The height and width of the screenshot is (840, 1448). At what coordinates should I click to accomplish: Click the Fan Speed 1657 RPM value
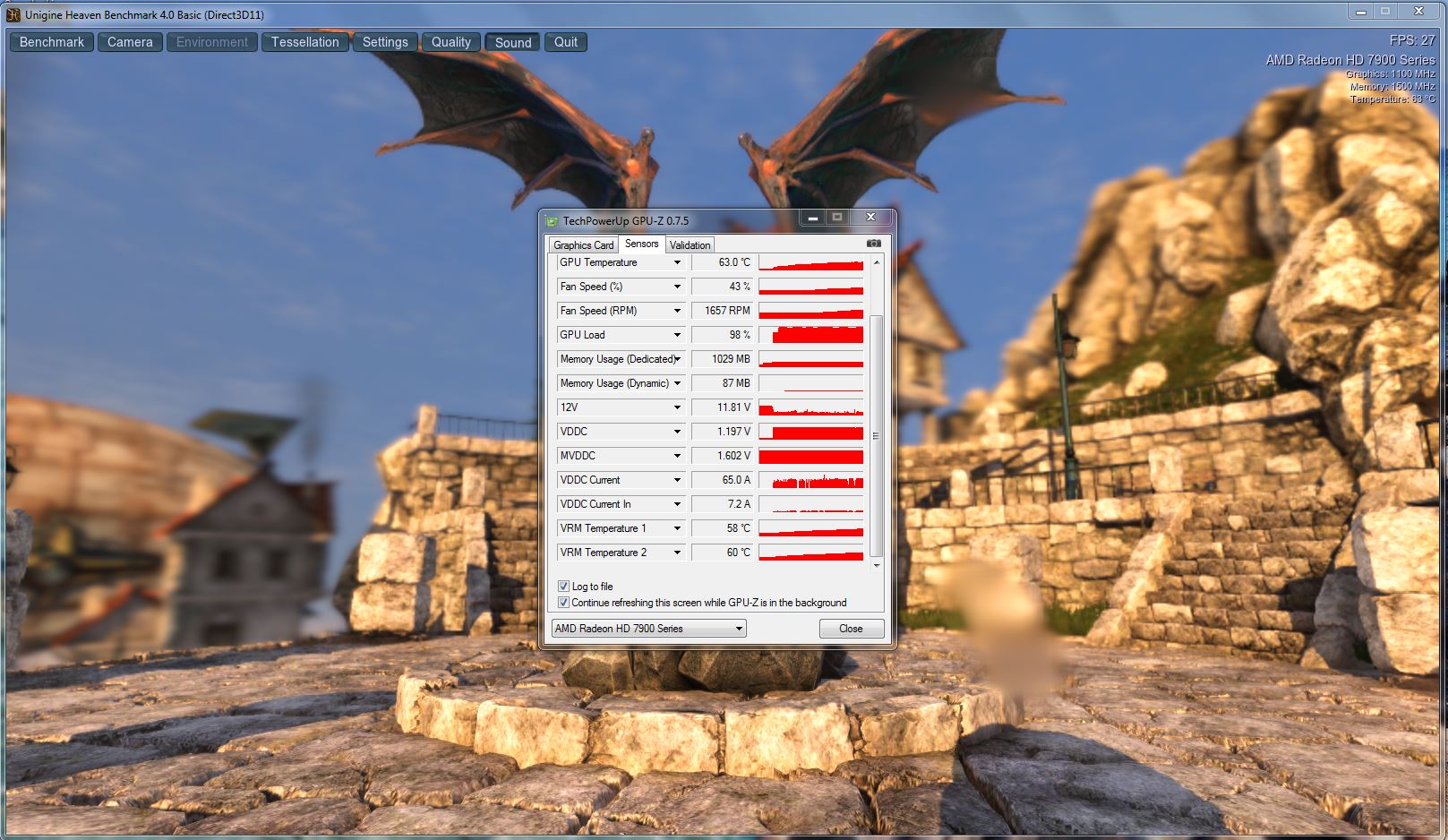(723, 311)
